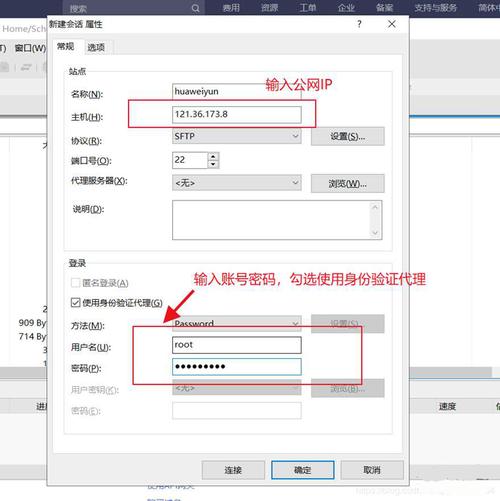Click the 确定 OK button
Viewport: 500px width, 501px height.
coord(303,470)
